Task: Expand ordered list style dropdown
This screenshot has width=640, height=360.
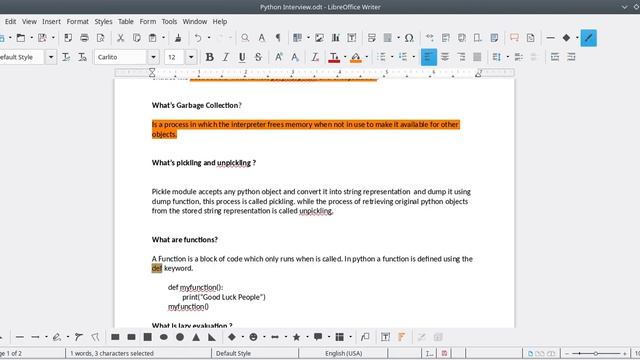Action: (x=413, y=57)
